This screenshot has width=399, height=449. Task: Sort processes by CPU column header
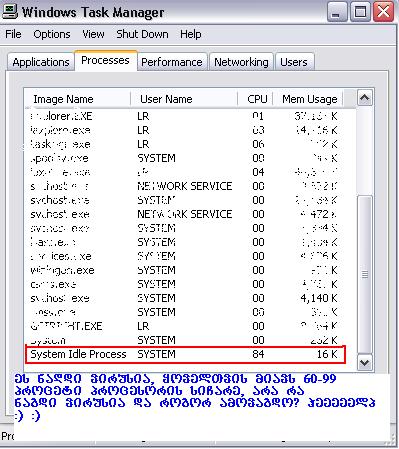click(256, 99)
